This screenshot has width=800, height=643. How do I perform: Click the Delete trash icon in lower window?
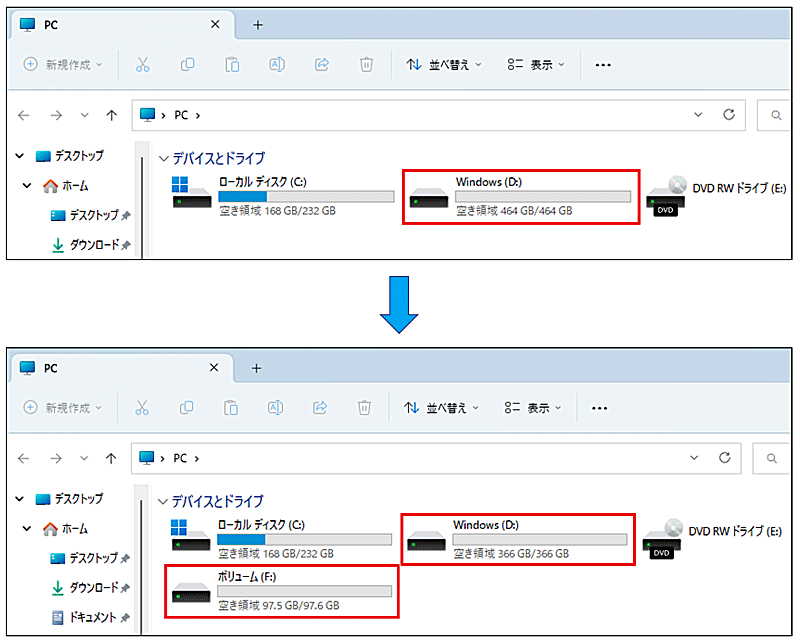tap(364, 408)
